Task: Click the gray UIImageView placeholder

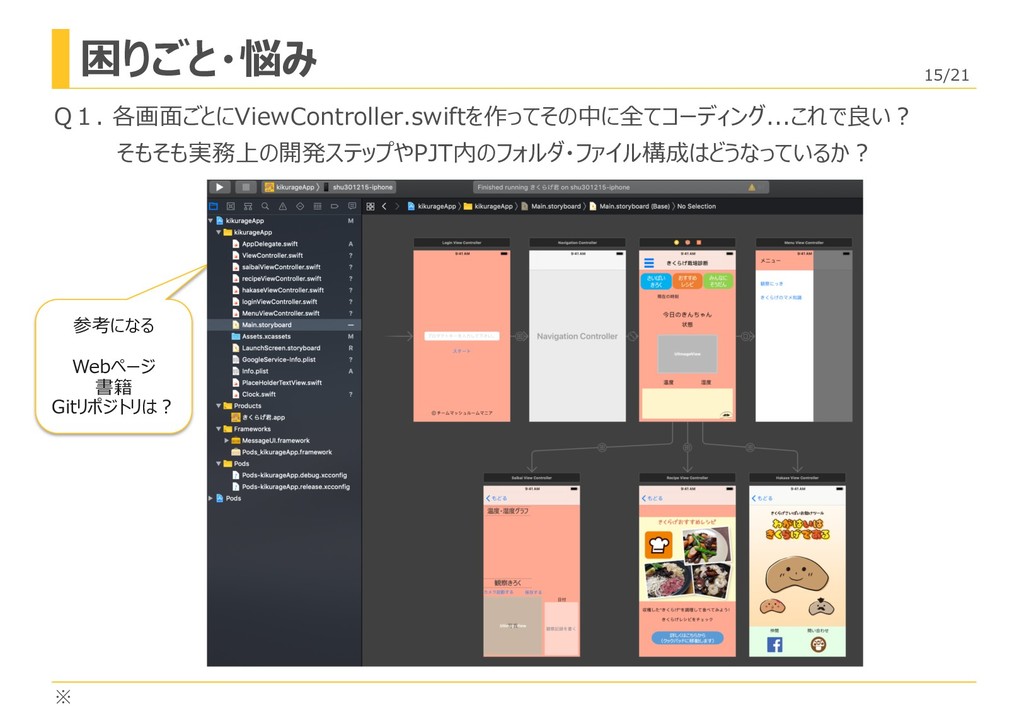Action: click(x=687, y=354)
